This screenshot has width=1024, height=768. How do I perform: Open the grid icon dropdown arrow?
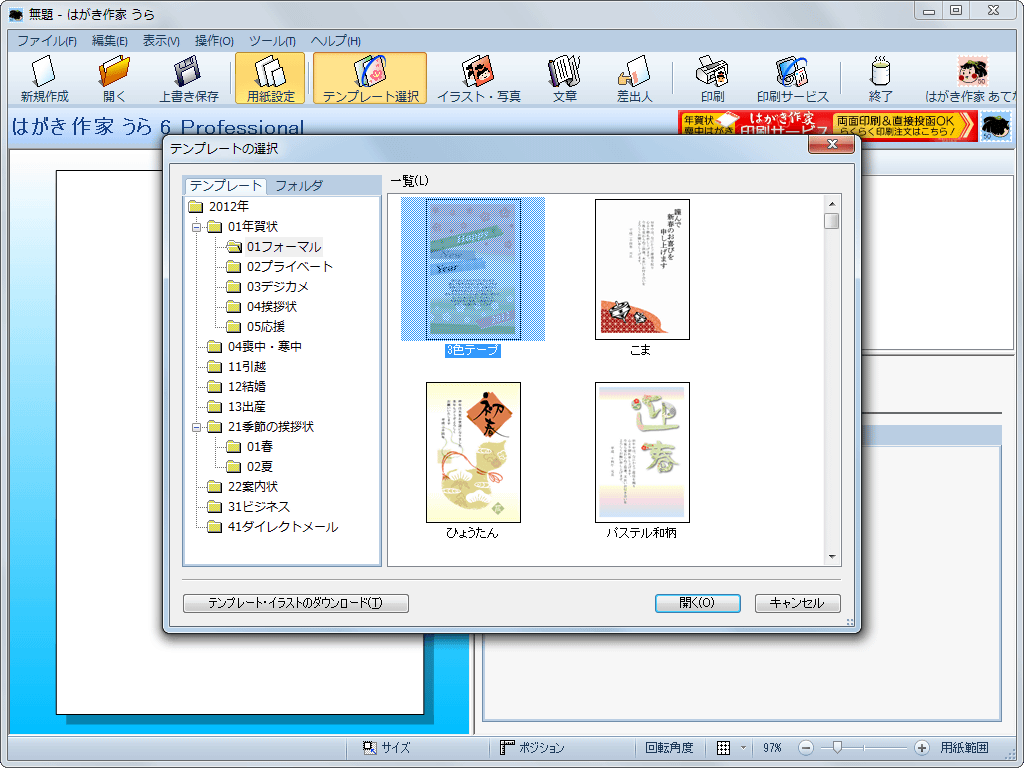[x=743, y=748]
